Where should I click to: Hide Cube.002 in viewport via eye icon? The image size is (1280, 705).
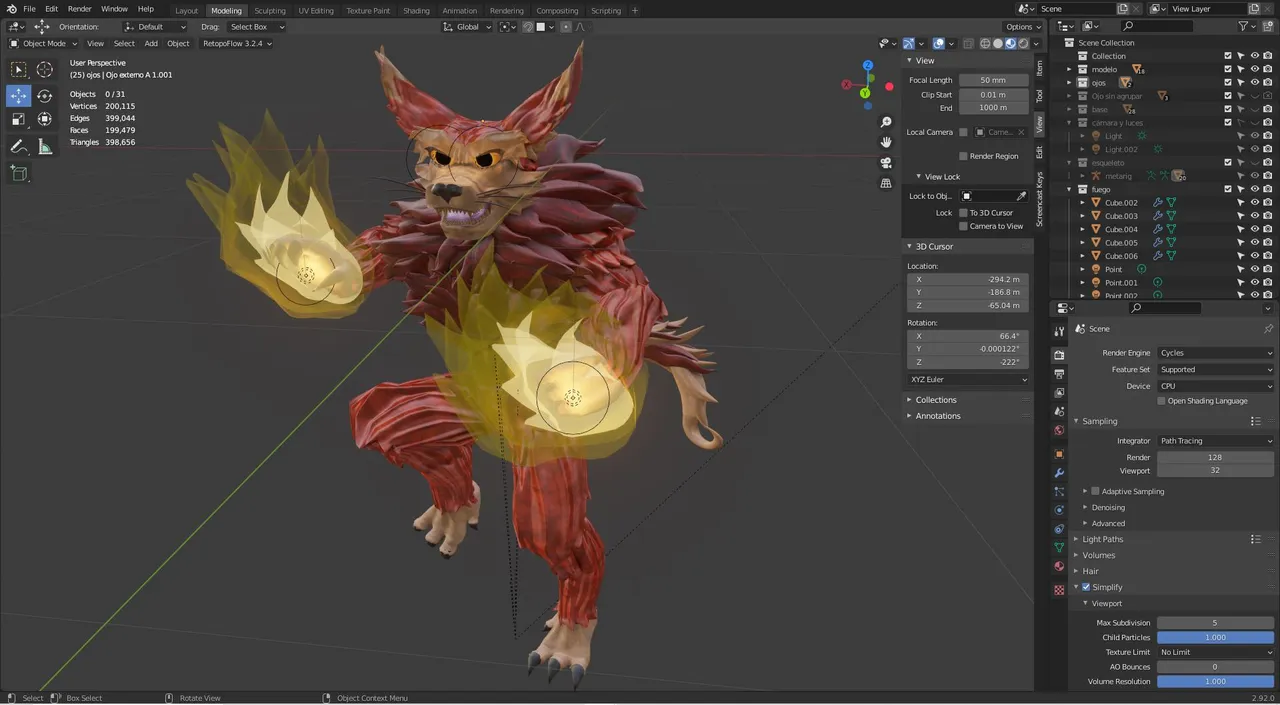click(1255, 202)
